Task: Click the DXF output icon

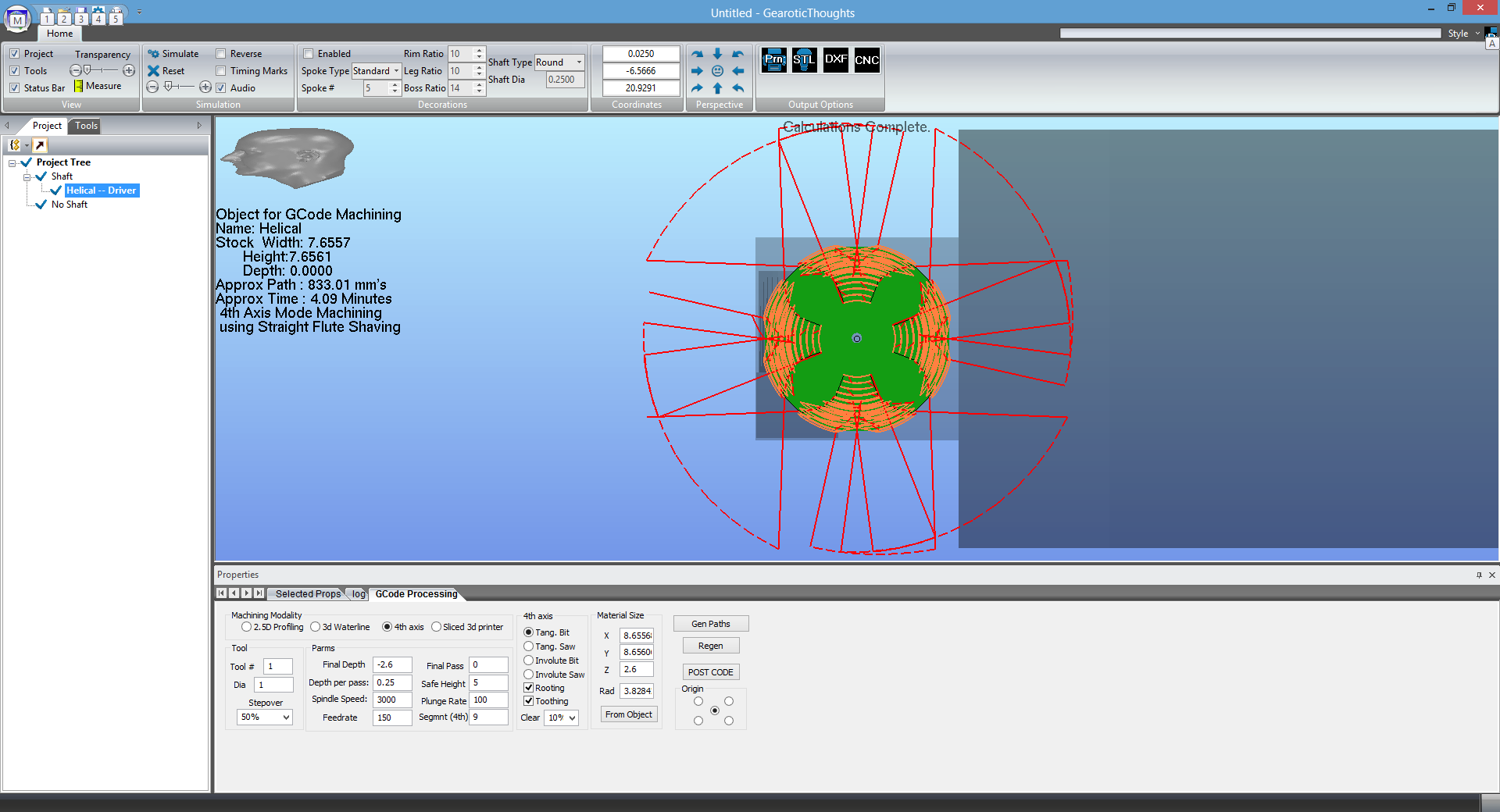Action: (x=835, y=60)
